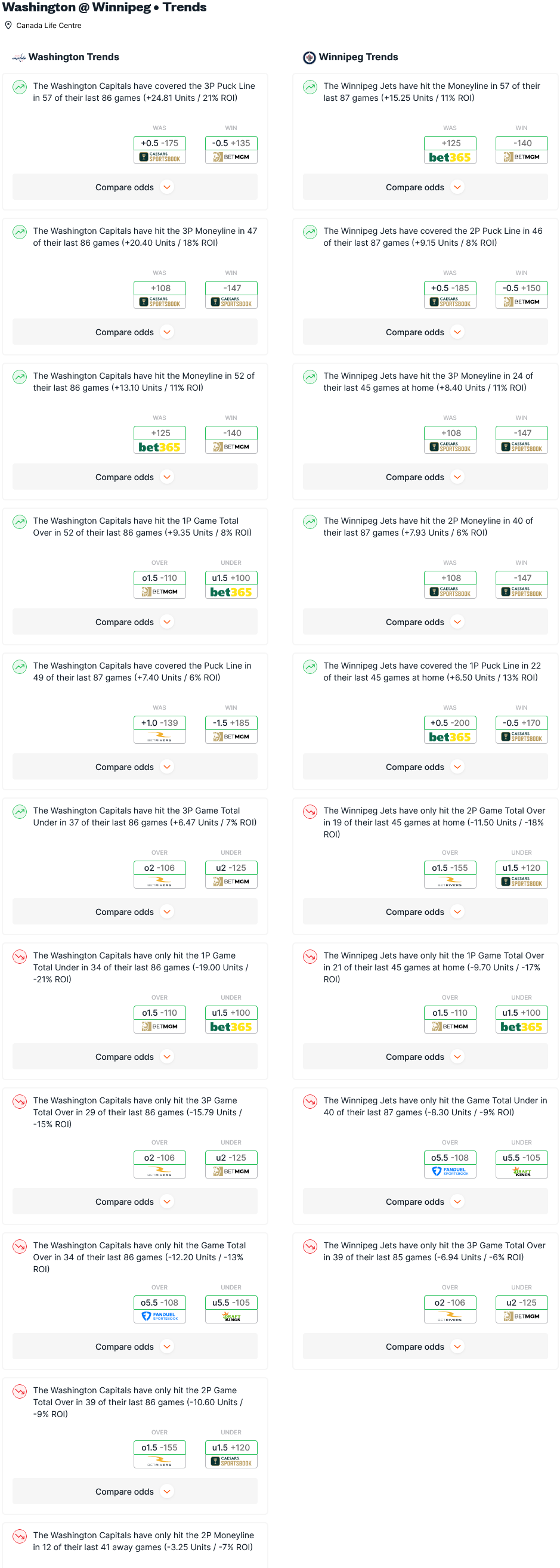Image resolution: width=560 pixels, height=1568 pixels.
Task: Select u1.5 +120 Caesars odds under Winnipeg Trends
Action: point(522,874)
